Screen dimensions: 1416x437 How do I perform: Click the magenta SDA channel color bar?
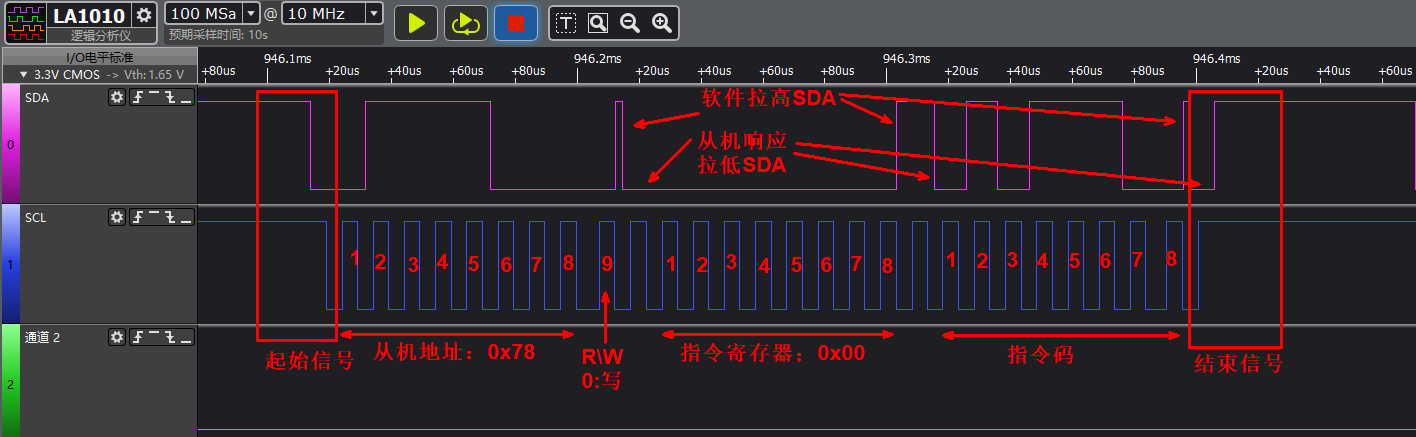(x=10, y=145)
